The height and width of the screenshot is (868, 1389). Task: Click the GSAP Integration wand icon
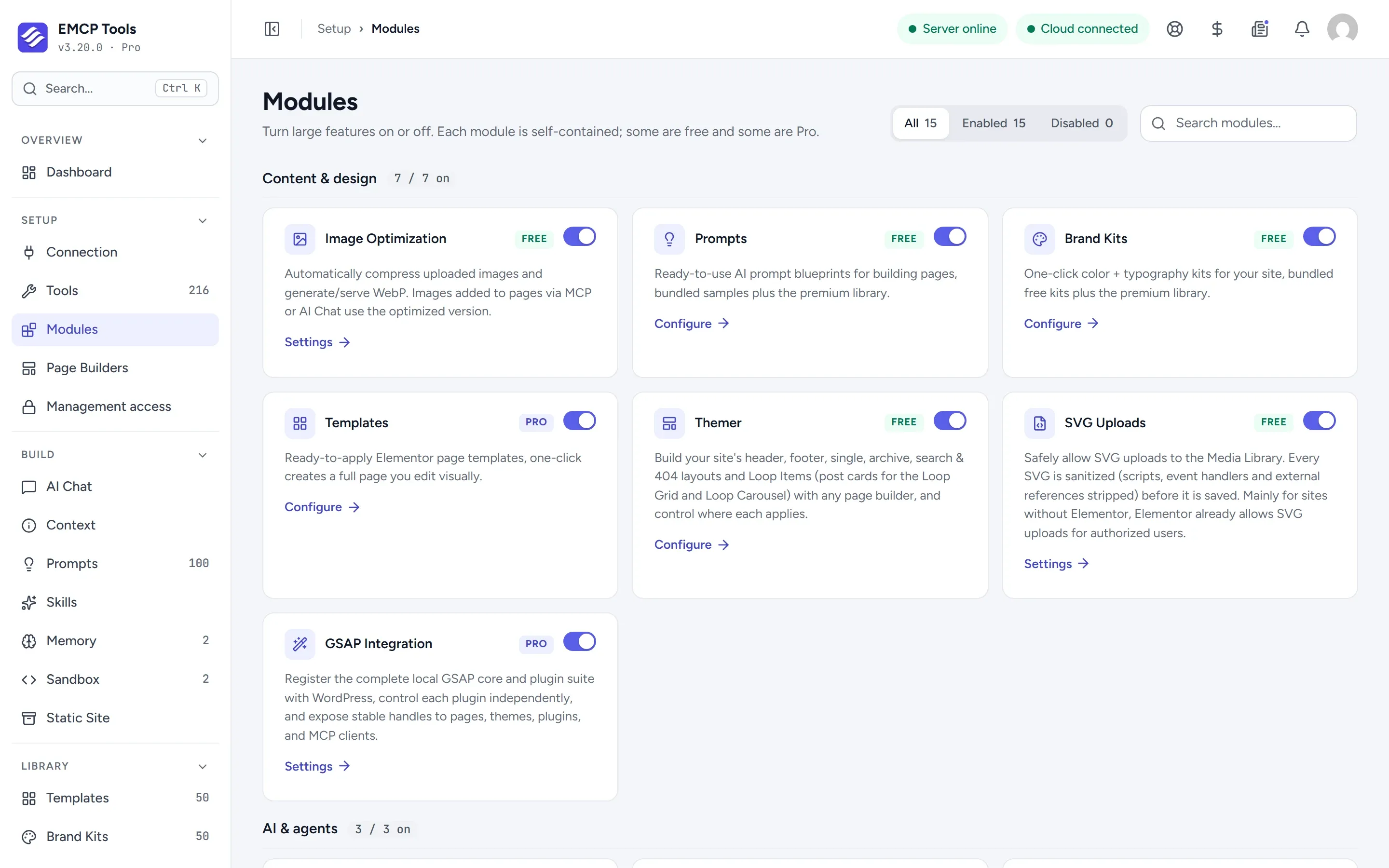(300, 644)
